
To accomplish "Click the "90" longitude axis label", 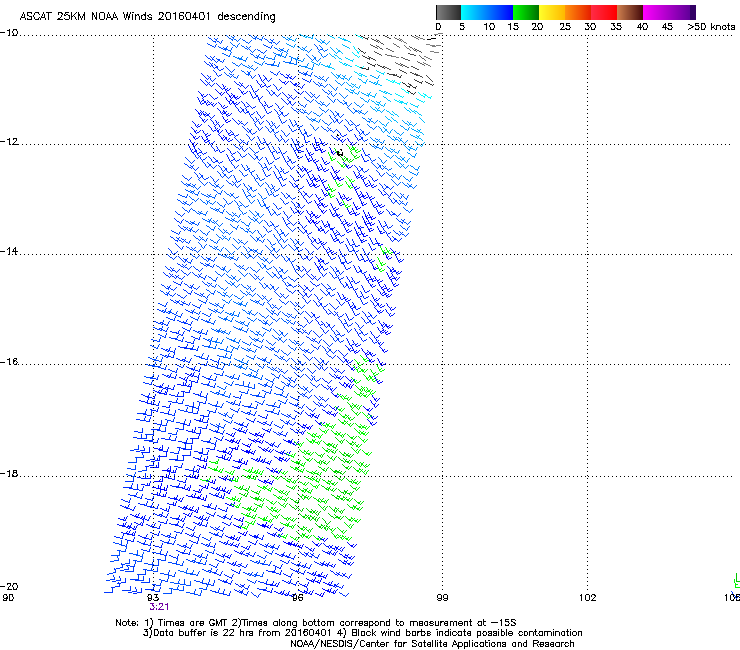I will coord(8,598).
